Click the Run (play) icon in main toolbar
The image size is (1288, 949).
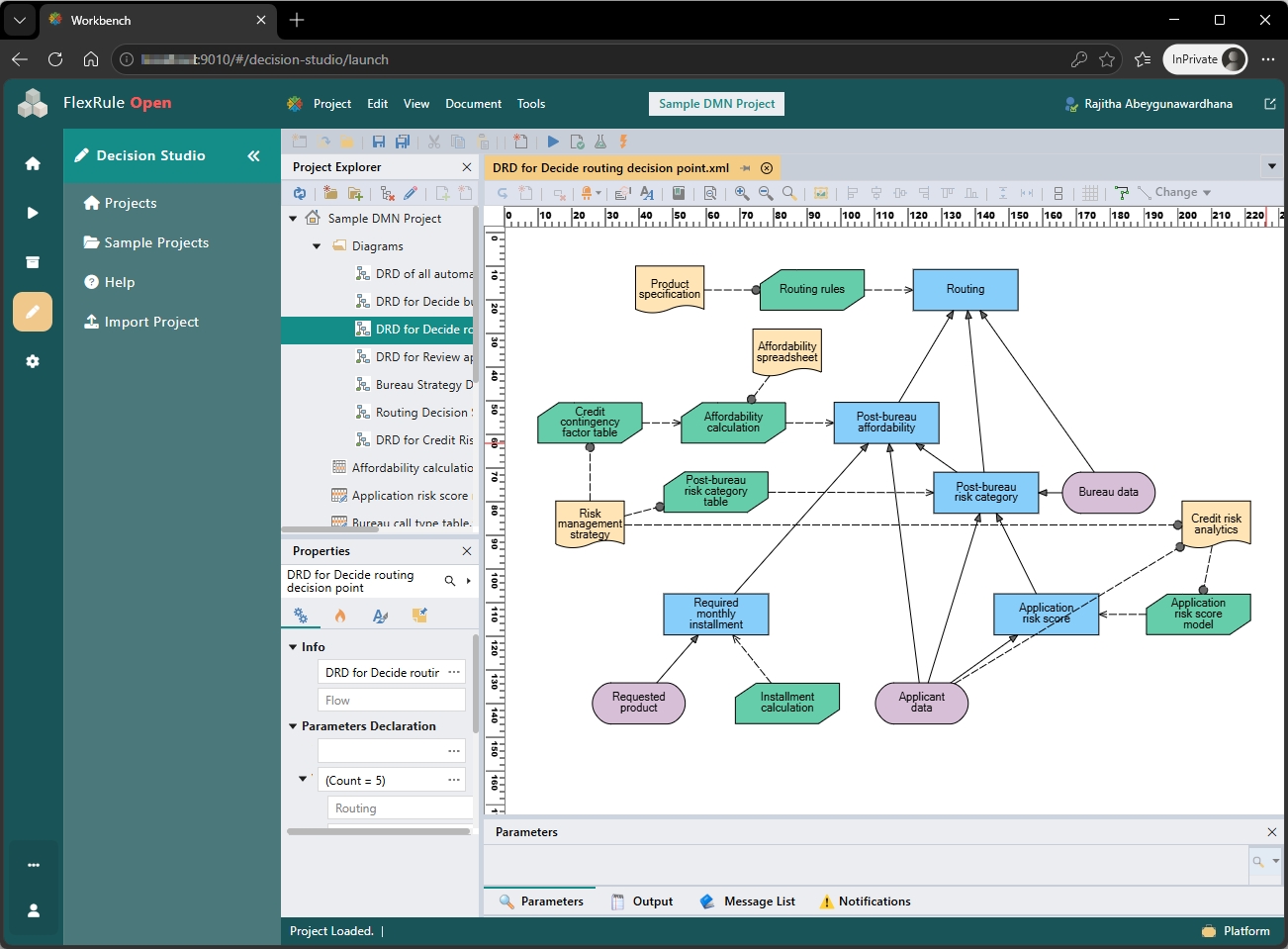(x=553, y=142)
